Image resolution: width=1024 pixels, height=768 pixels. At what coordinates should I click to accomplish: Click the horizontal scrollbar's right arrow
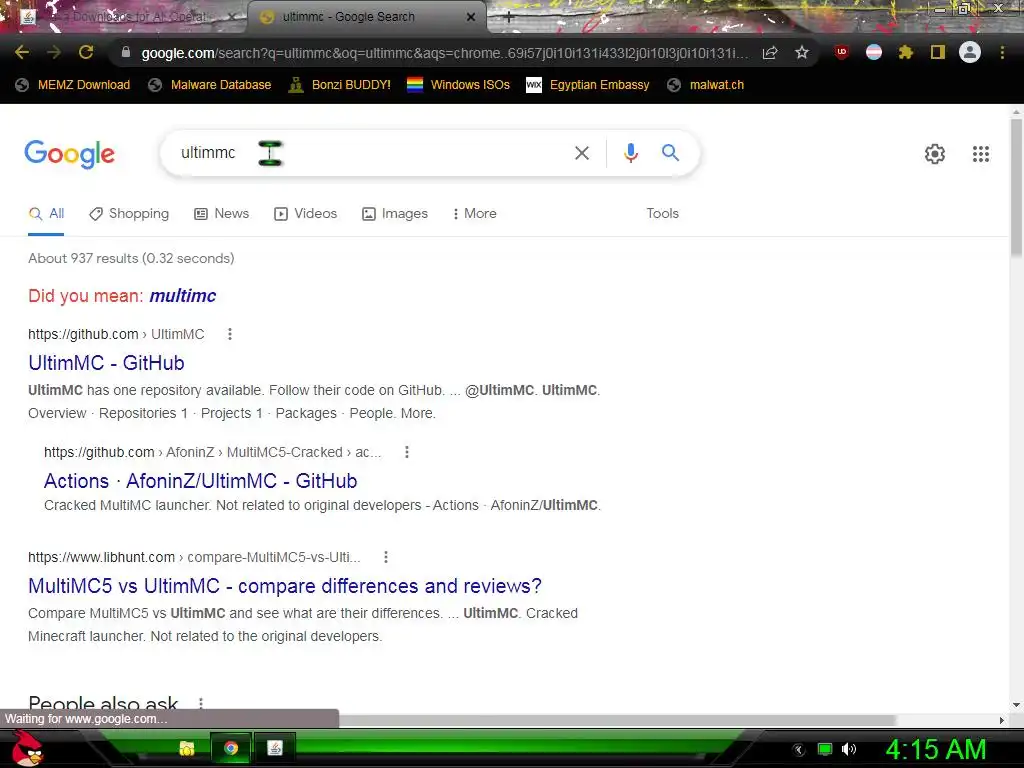[x=1002, y=720]
